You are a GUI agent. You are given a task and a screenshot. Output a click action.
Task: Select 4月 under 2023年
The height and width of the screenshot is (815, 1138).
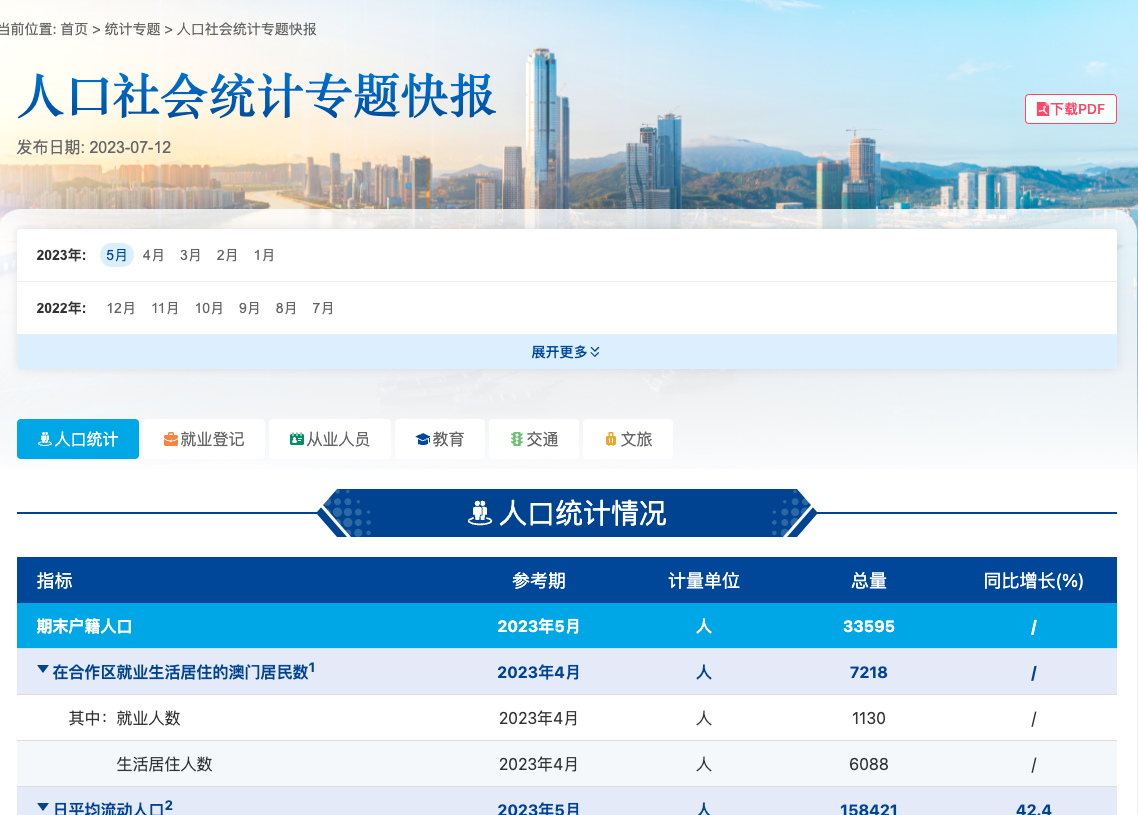coord(153,255)
